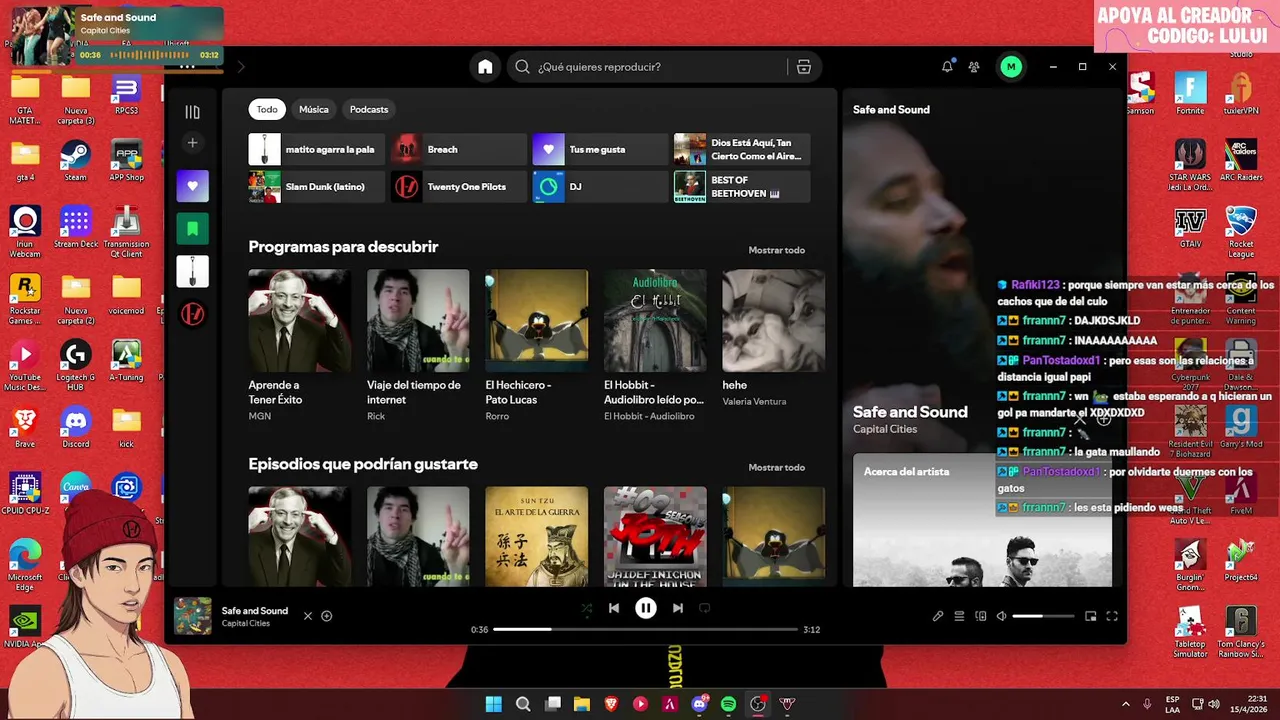
Task: Open Spotify from the taskbar
Action: pyautogui.click(x=728, y=704)
